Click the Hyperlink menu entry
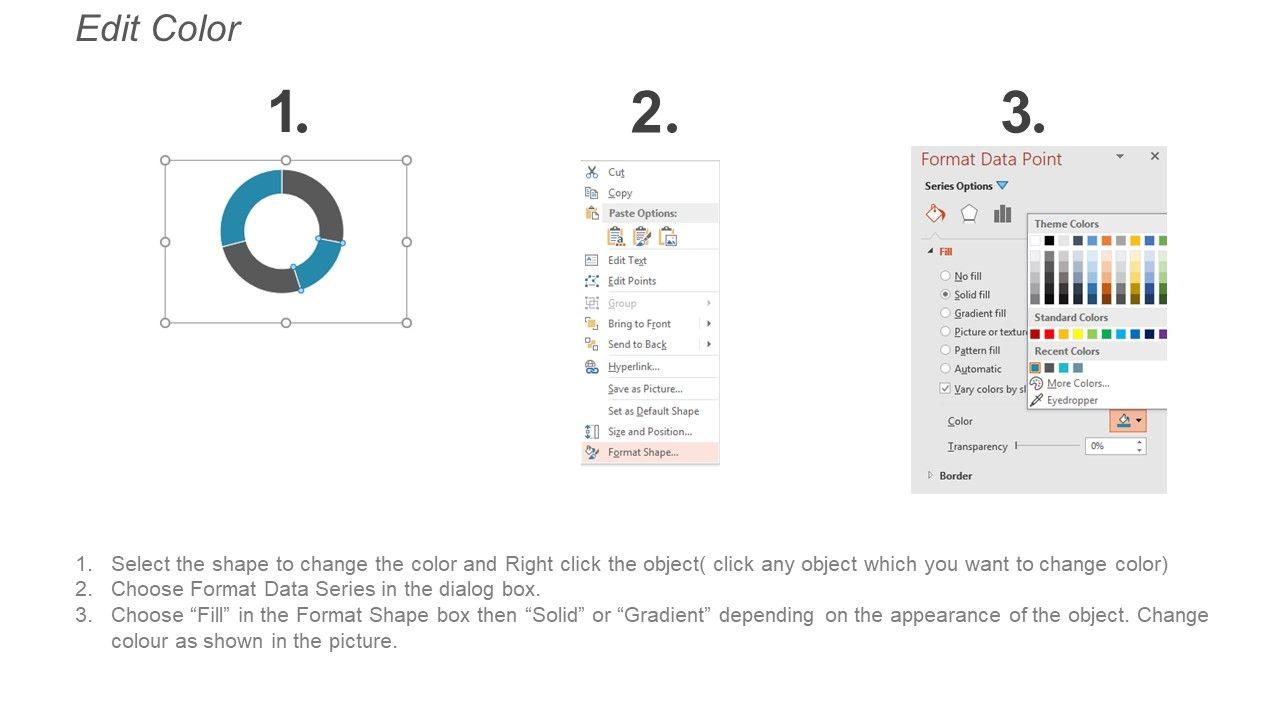Viewport: 1280px width, 720px height. [633, 367]
